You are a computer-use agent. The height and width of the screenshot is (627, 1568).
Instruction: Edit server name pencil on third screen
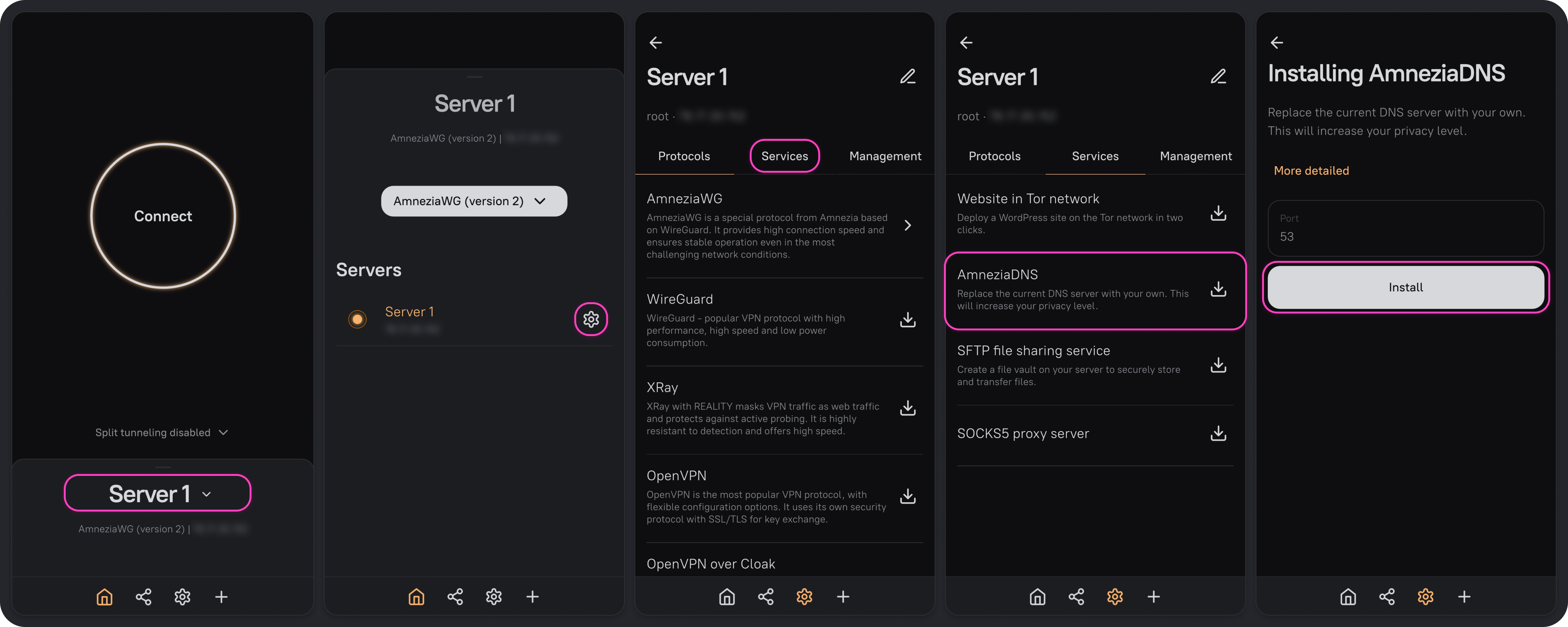point(908,77)
